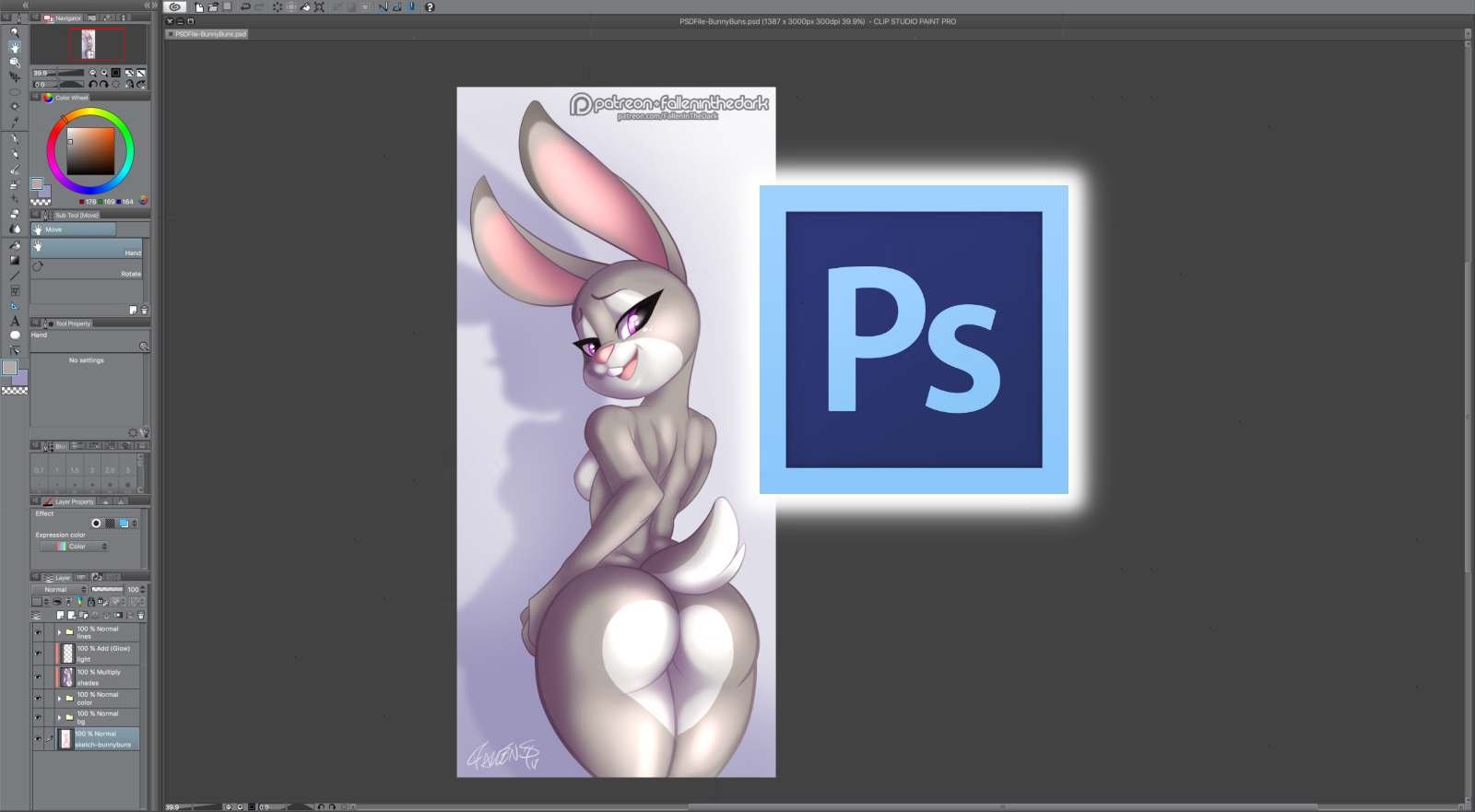Zoom in using Navigator plus magnifier
This screenshot has height=812, width=1475.
104,73
